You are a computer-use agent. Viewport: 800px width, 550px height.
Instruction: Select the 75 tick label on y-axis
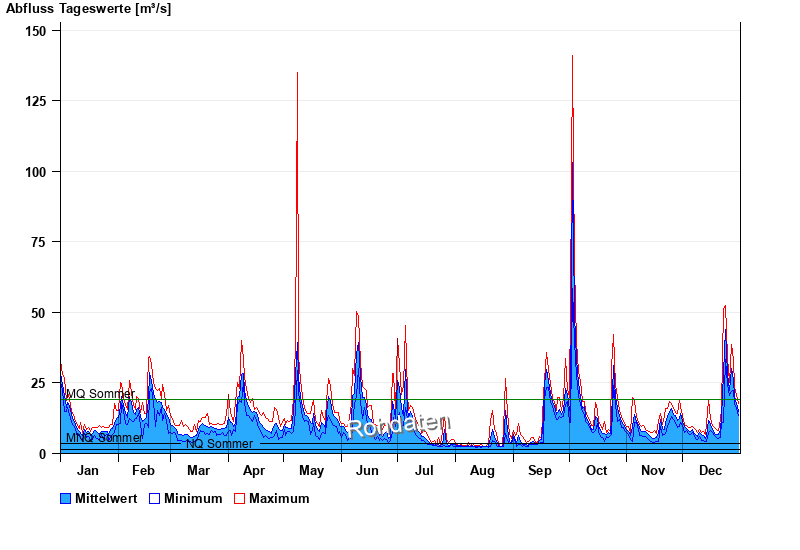click(39, 242)
